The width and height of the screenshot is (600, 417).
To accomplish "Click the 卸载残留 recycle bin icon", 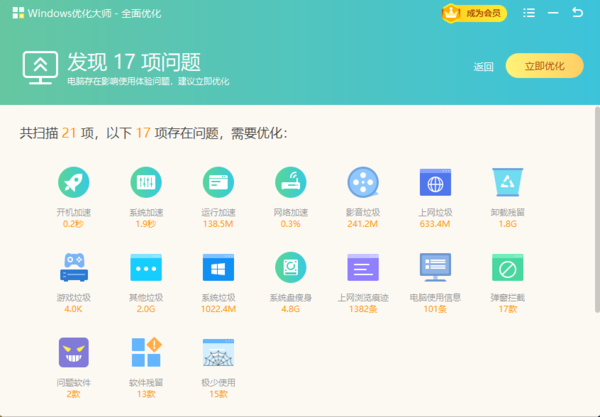I will [x=507, y=182].
